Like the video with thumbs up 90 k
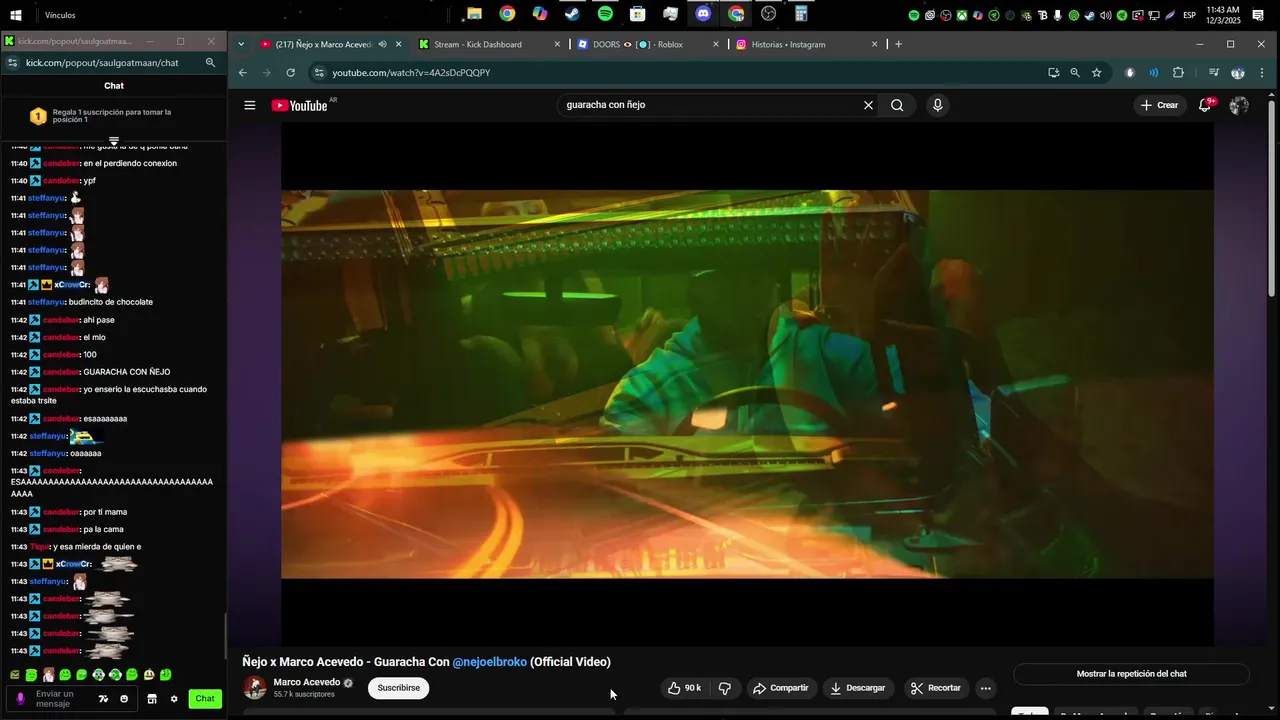This screenshot has height=720, width=1280. pyautogui.click(x=684, y=688)
